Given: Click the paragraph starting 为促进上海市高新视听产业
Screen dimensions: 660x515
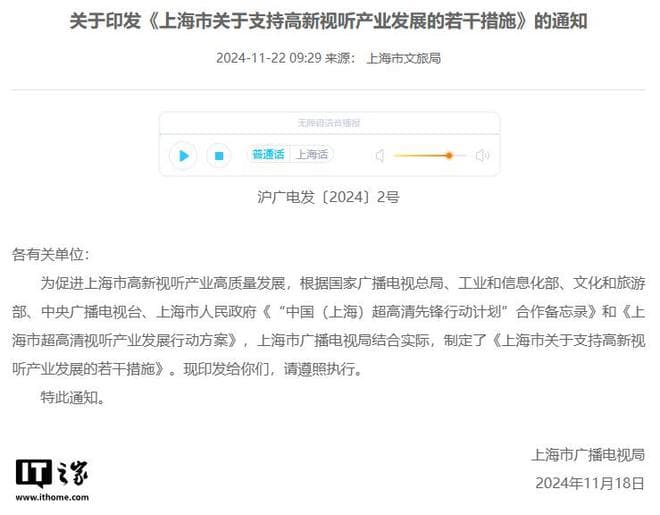Looking at the screenshot, I should (328, 326).
